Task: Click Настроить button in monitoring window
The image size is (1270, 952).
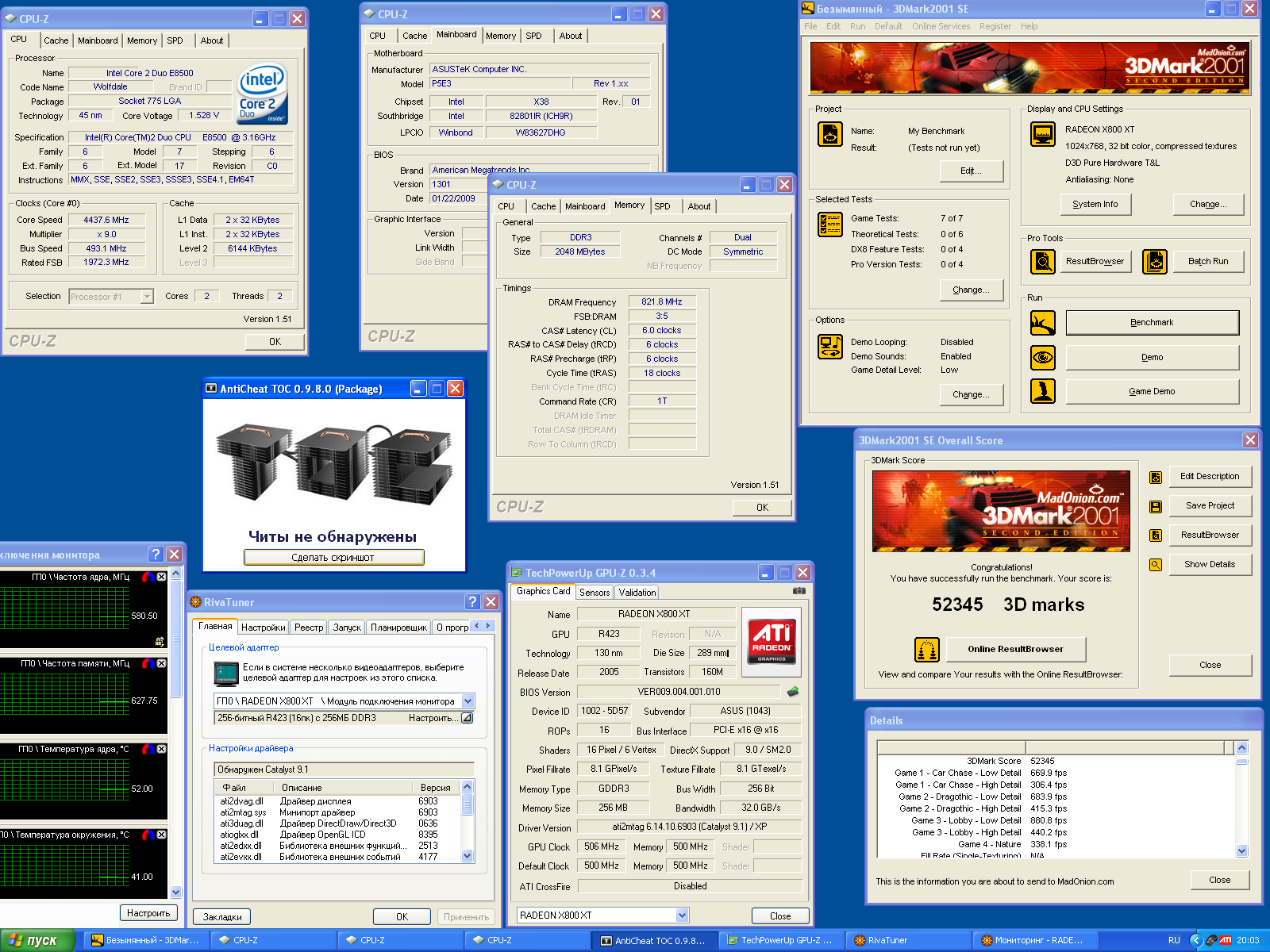Action: (148, 913)
